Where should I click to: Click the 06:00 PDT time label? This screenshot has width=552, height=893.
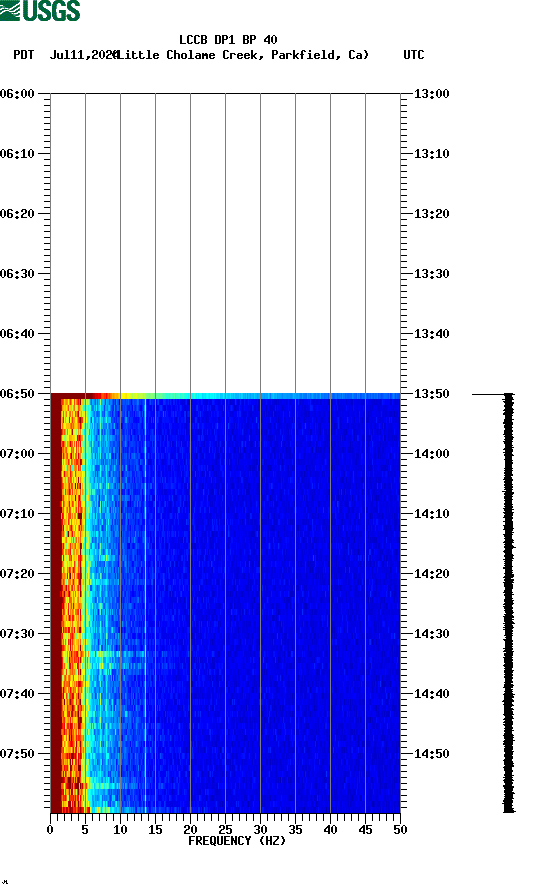point(18,93)
